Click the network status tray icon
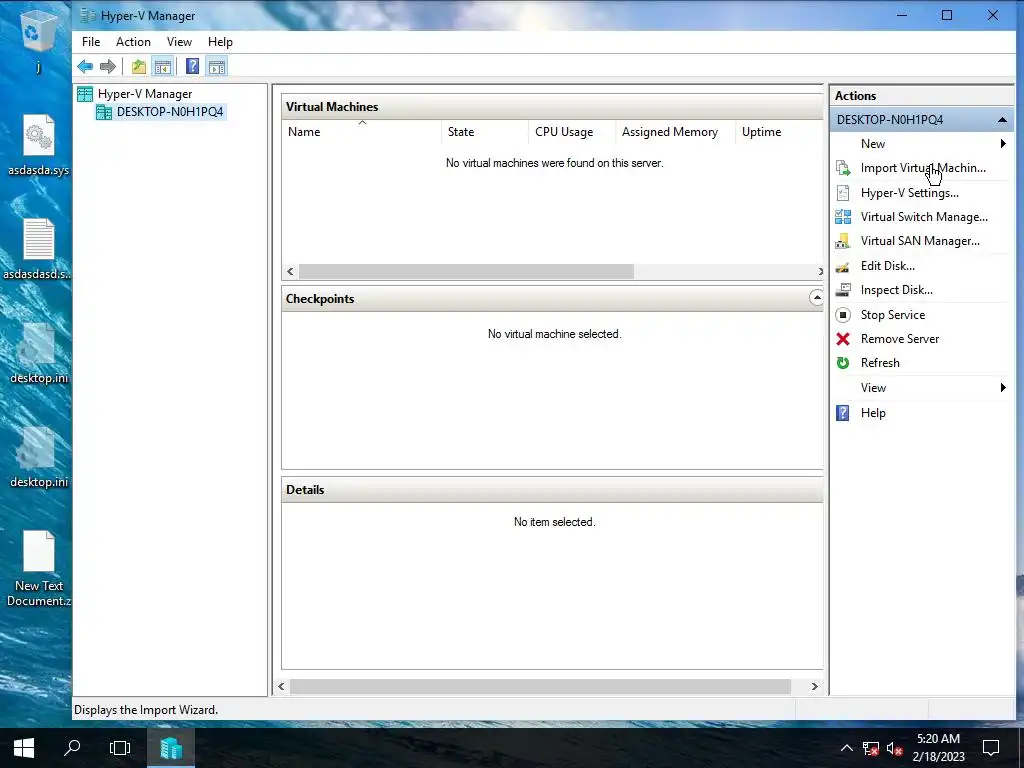 coord(871,748)
